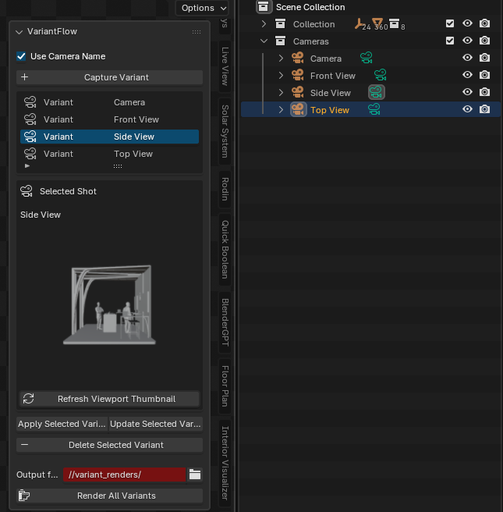Expand the Top View object in outliner

tap(281, 110)
